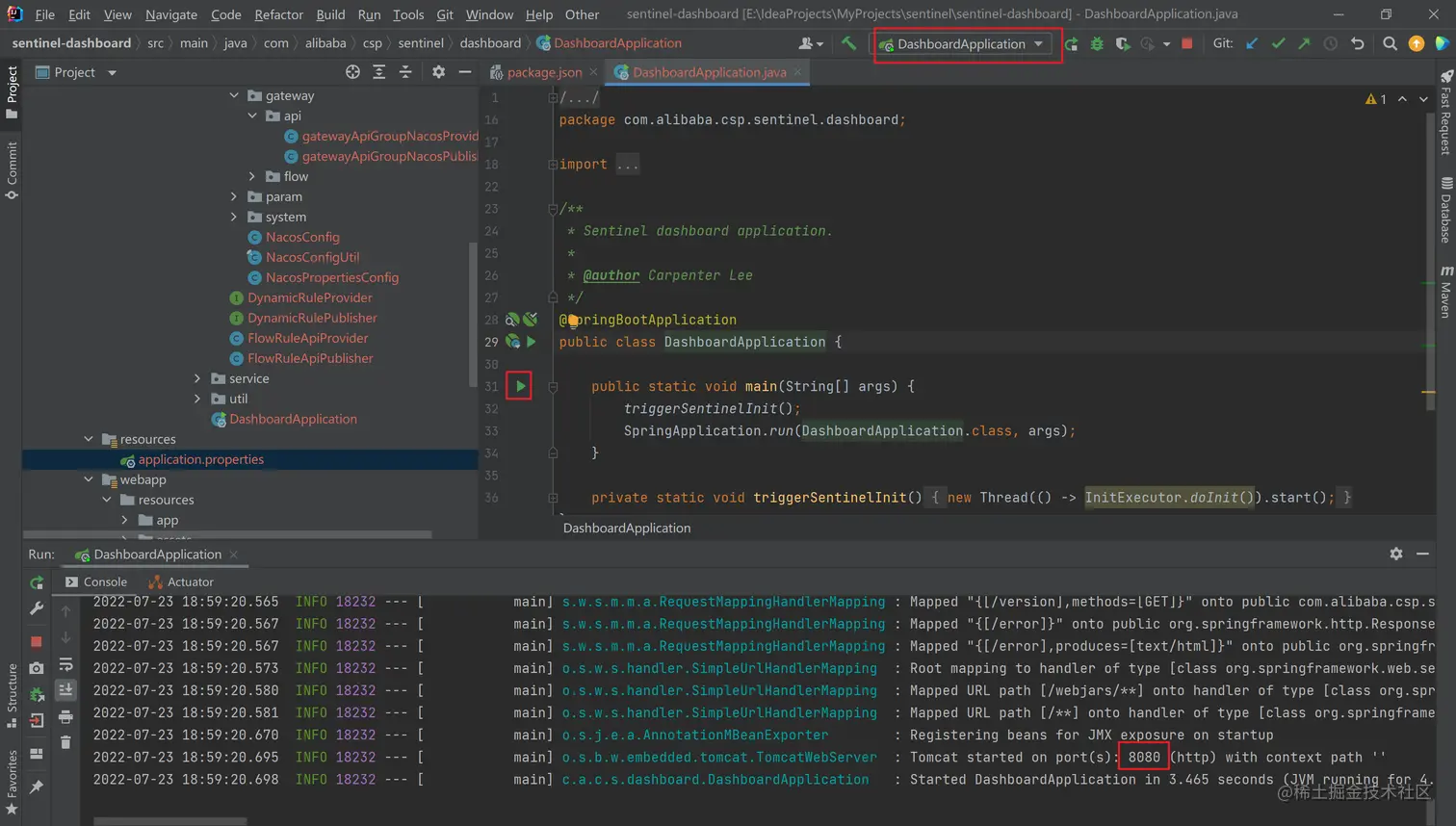The height and width of the screenshot is (826, 1456).
Task: Expand the flow folder
Action: [252, 176]
